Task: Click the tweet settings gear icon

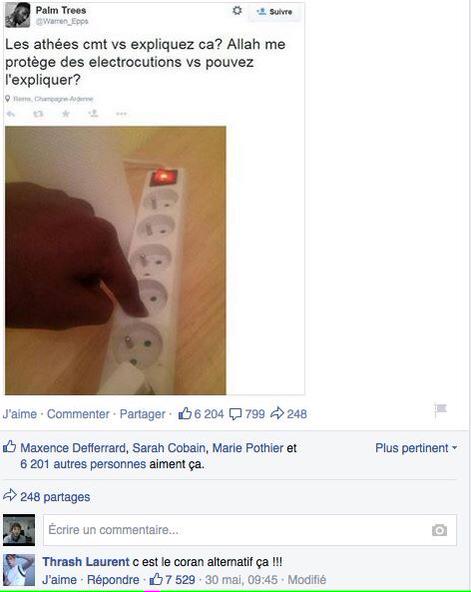Action: [x=237, y=11]
